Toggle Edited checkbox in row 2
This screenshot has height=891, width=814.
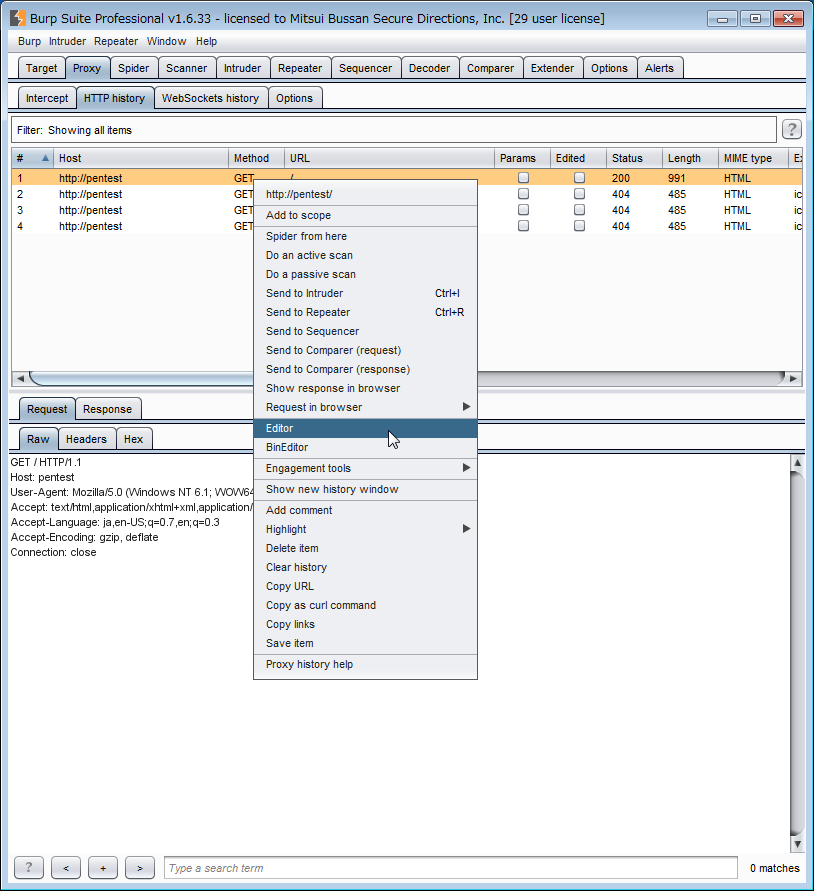[579, 194]
